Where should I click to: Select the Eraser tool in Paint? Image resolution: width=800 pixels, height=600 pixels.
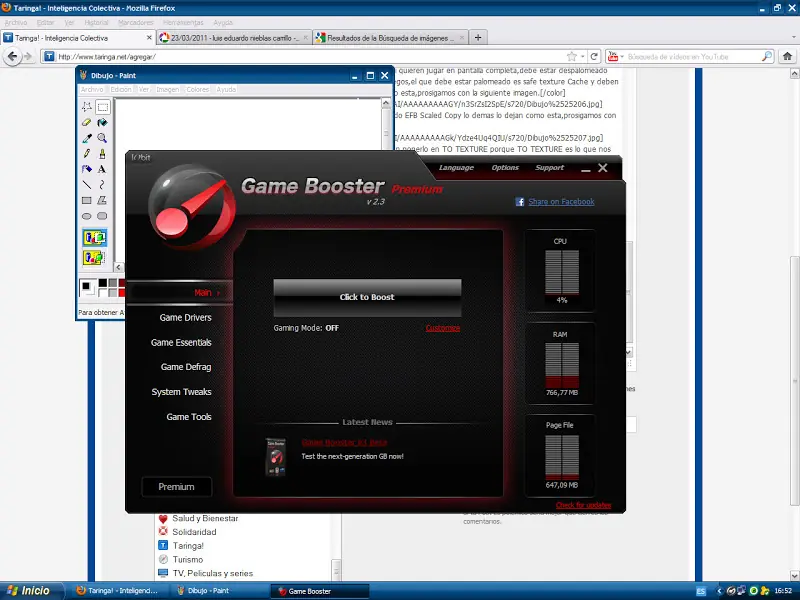click(87, 122)
